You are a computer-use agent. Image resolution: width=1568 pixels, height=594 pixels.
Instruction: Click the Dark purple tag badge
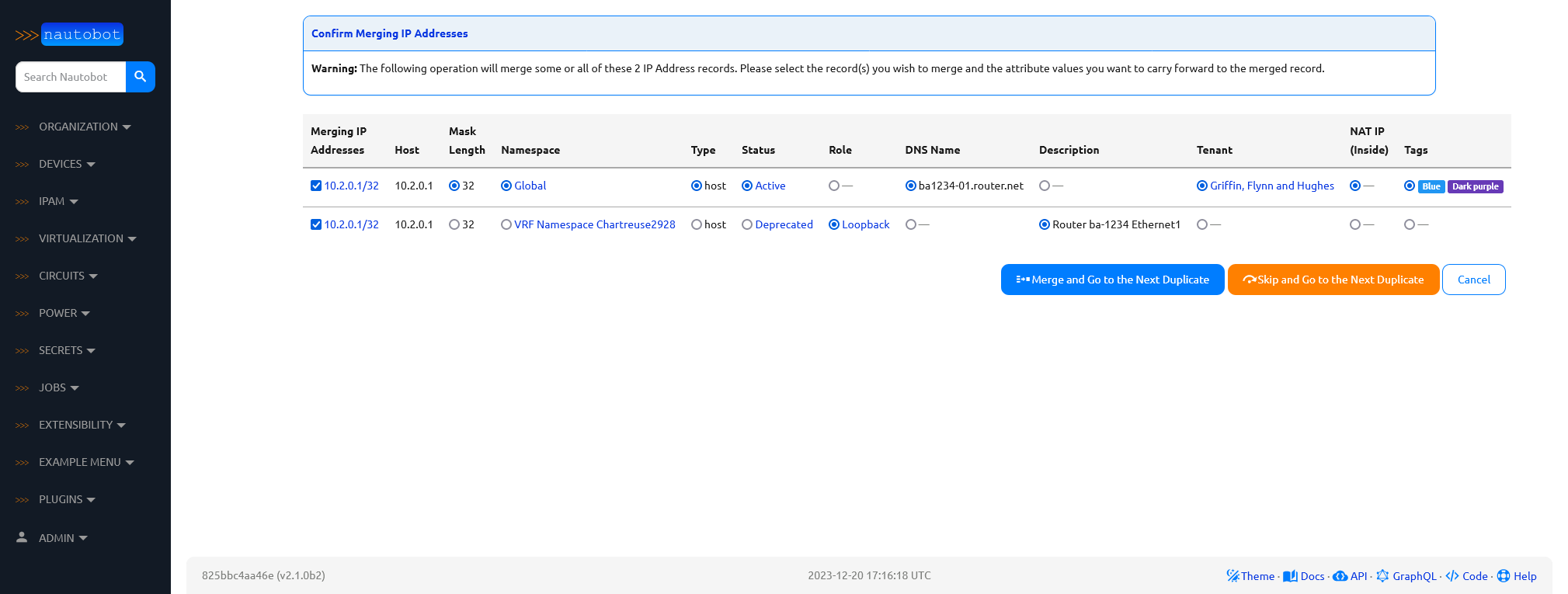(x=1476, y=186)
